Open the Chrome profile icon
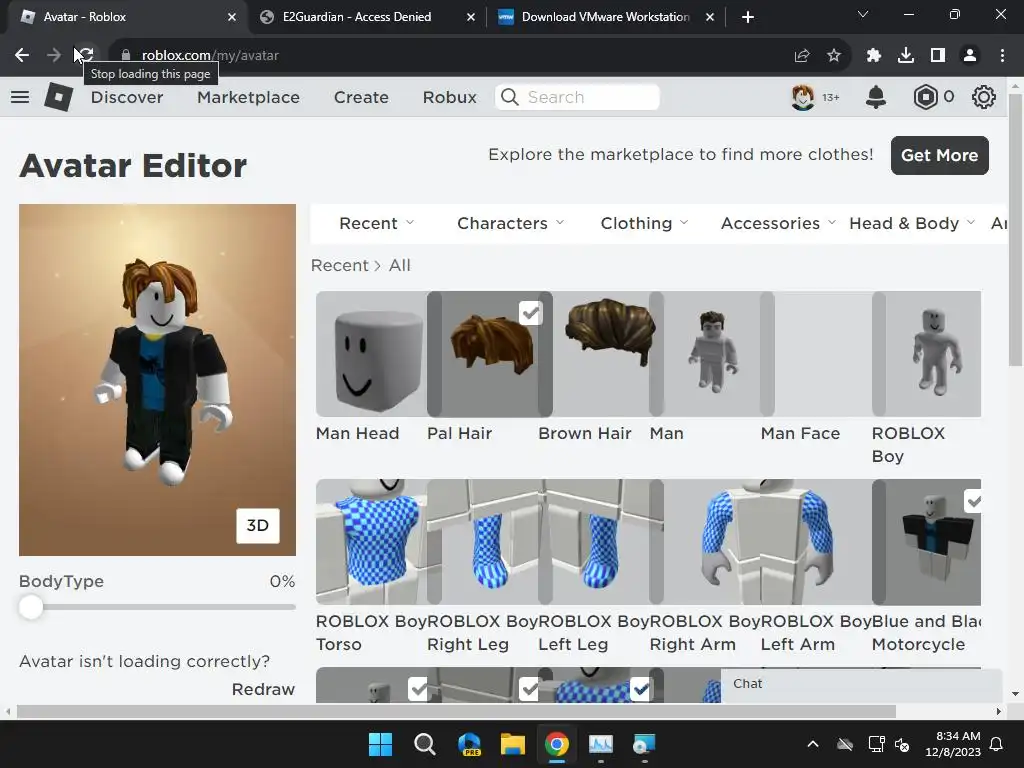This screenshot has height=768, width=1024. coord(970,56)
